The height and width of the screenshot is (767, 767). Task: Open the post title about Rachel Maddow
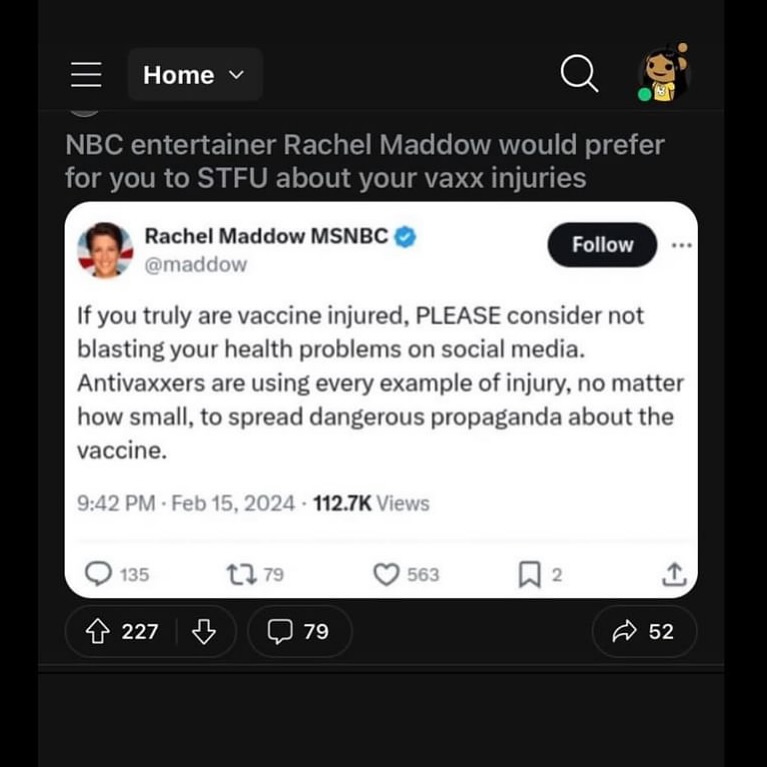tap(364, 161)
